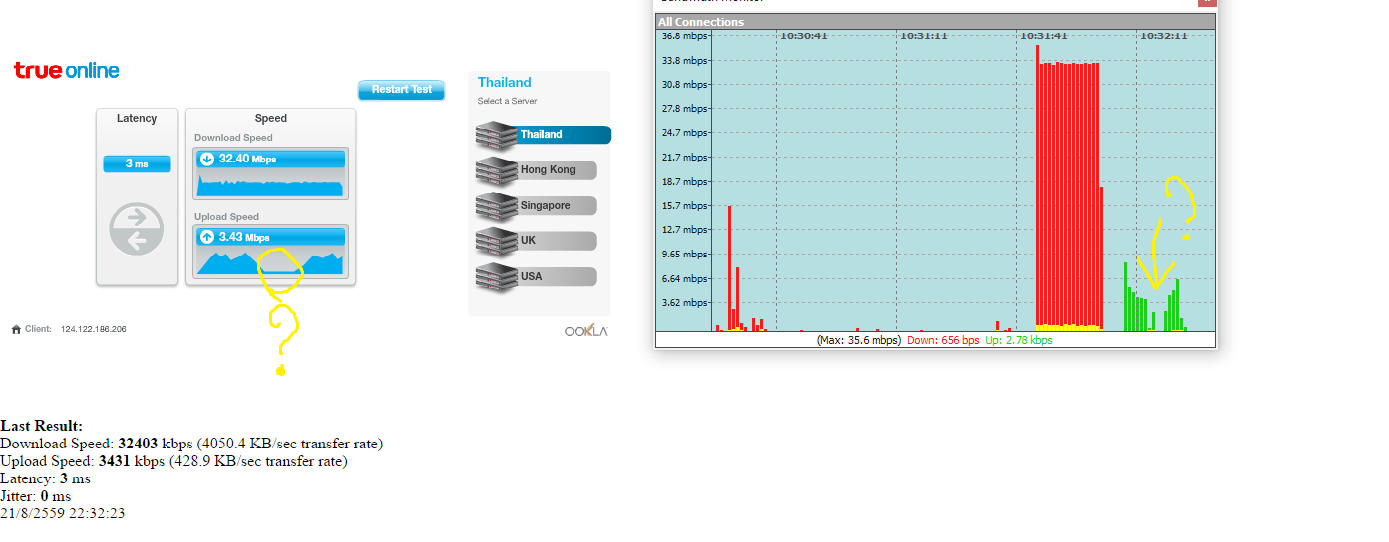This screenshot has height=542, width=1389.
Task: Click the Latency panel title
Action: pyautogui.click(x=137, y=118)
